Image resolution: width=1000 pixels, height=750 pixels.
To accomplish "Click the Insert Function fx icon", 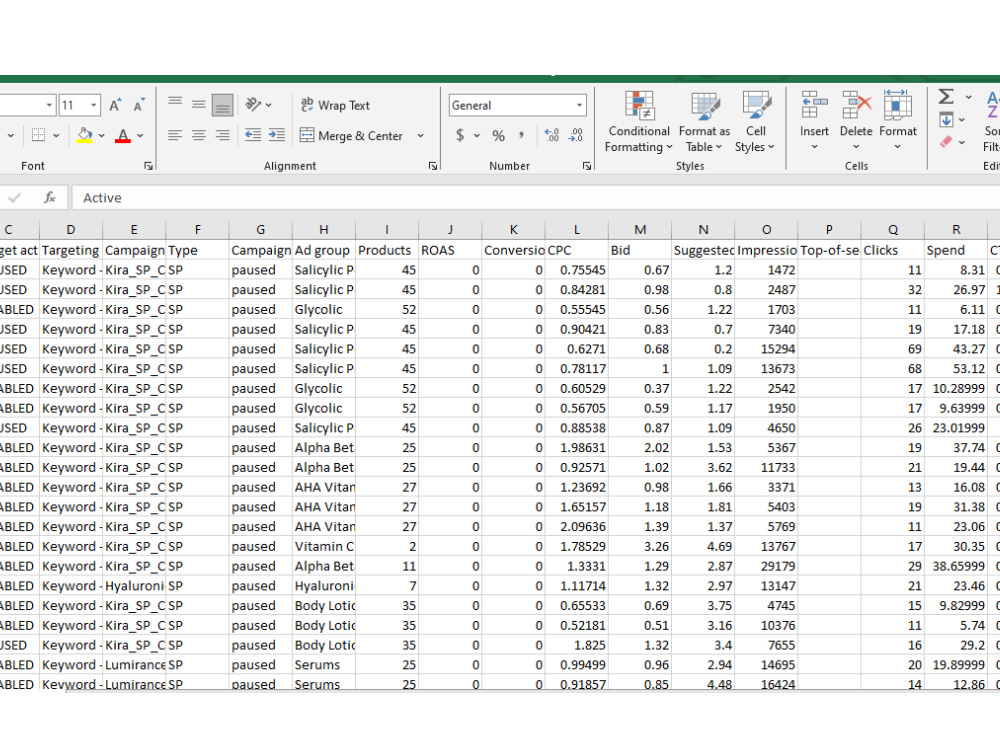I will pyautogui.click(x=50, y=198).
